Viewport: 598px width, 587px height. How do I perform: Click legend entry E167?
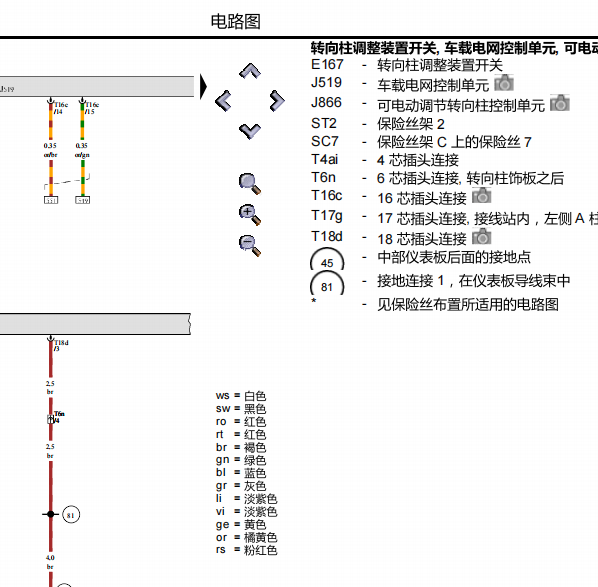(x=407, y=65)
